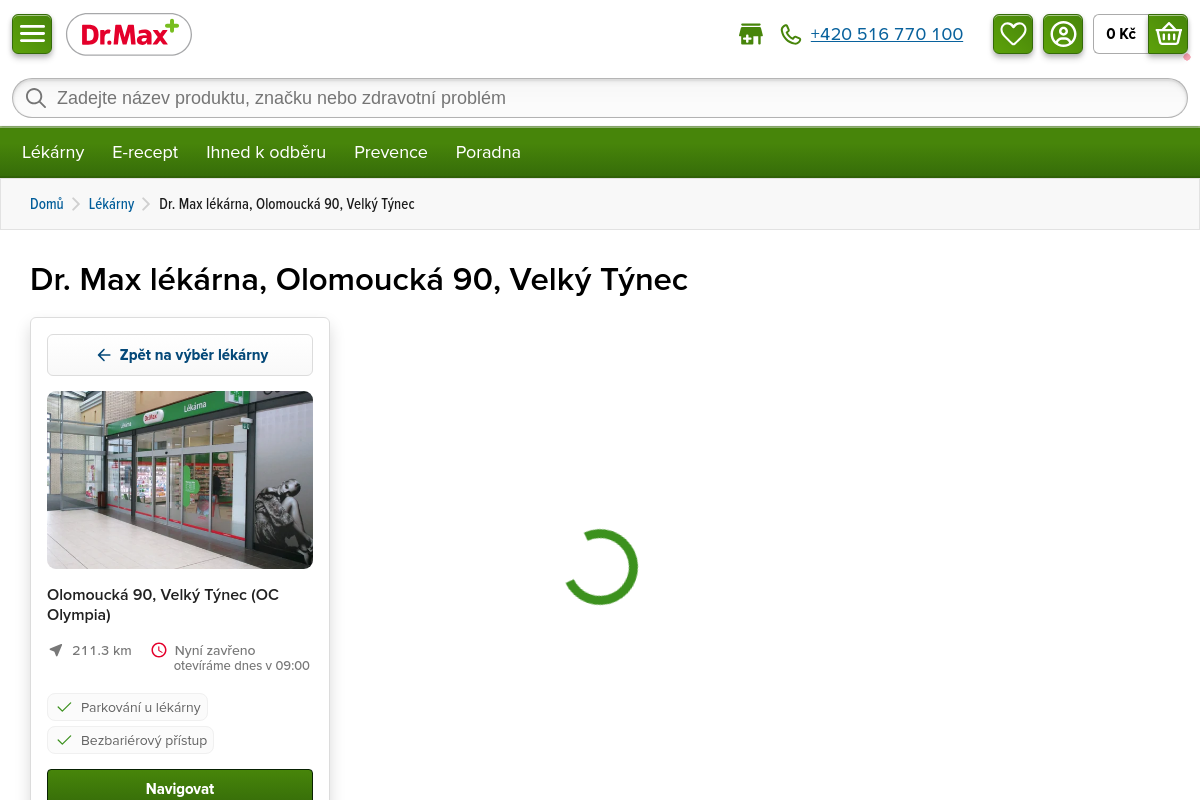Open the pharmacy store locator icon
The width and height of the screenshot is (1200, 800).
750,35
